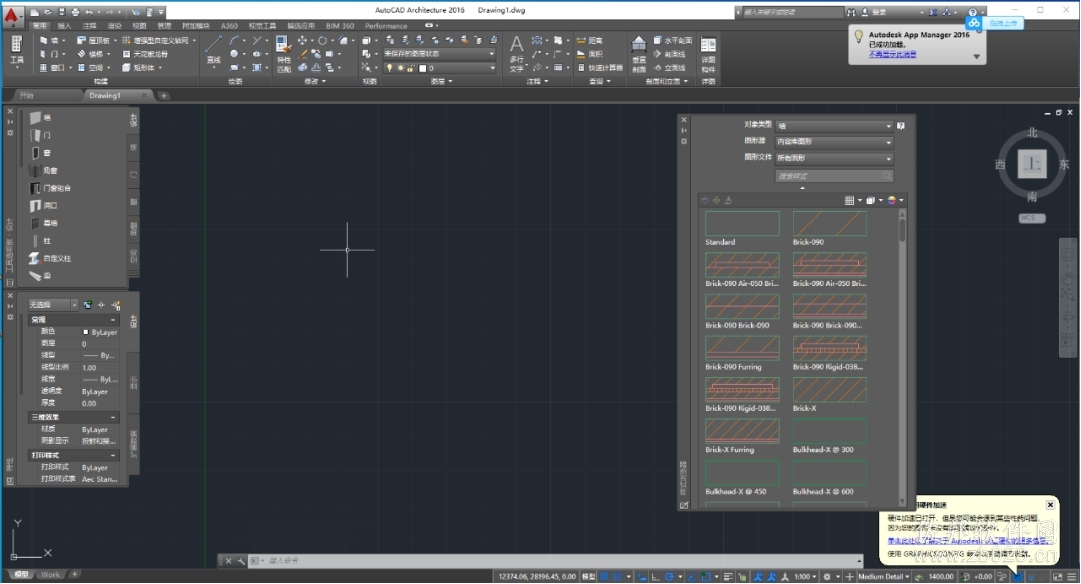
Task: Select the Wall (墙) tool in the ribbon
Action: [50, 41]
